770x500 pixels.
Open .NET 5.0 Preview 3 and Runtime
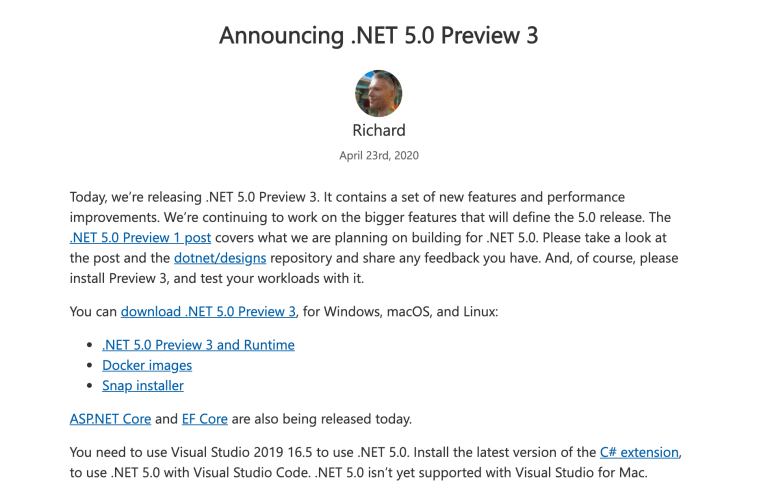(x=198, y=345)
